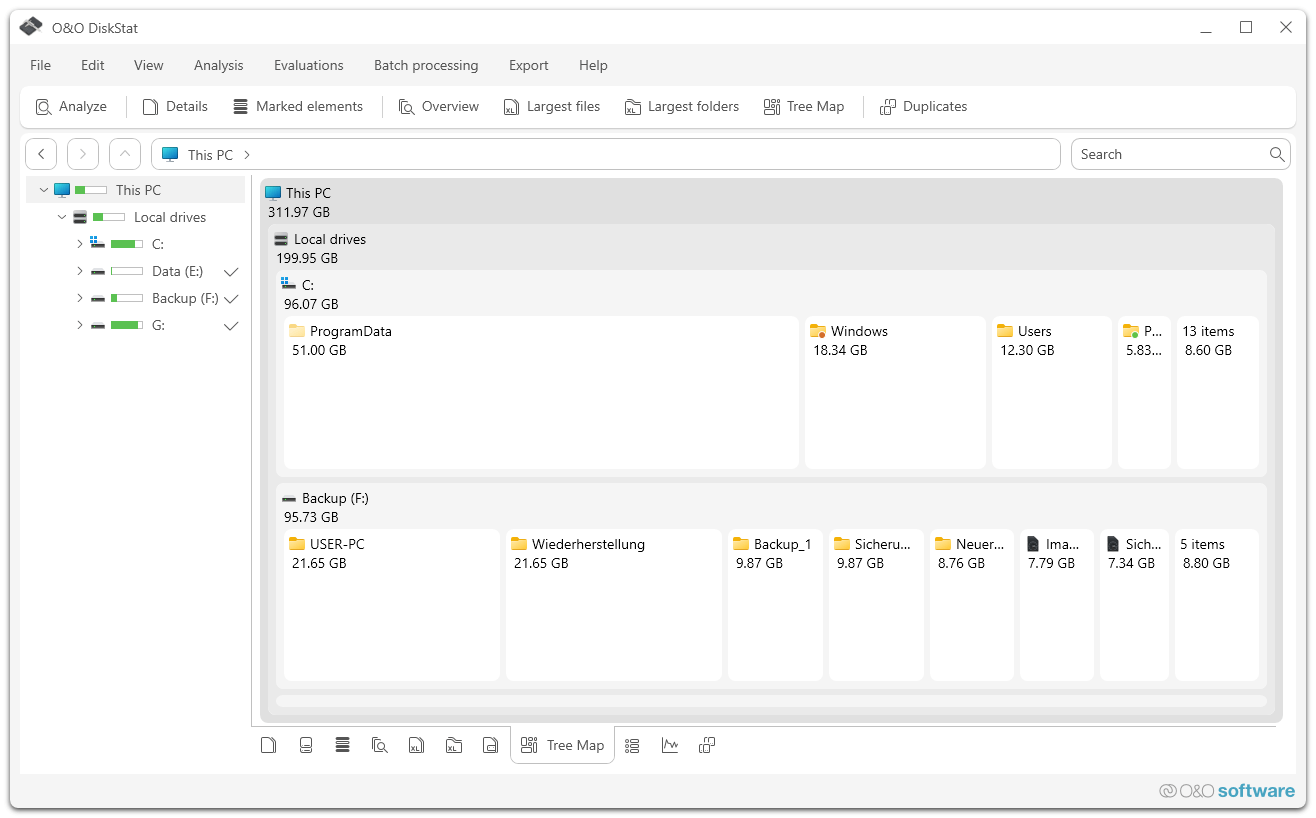Open the Help menu
Image resolution: width=1316 pixels, height=818 pixels.
pyautogui.click(x=593, y=65)
